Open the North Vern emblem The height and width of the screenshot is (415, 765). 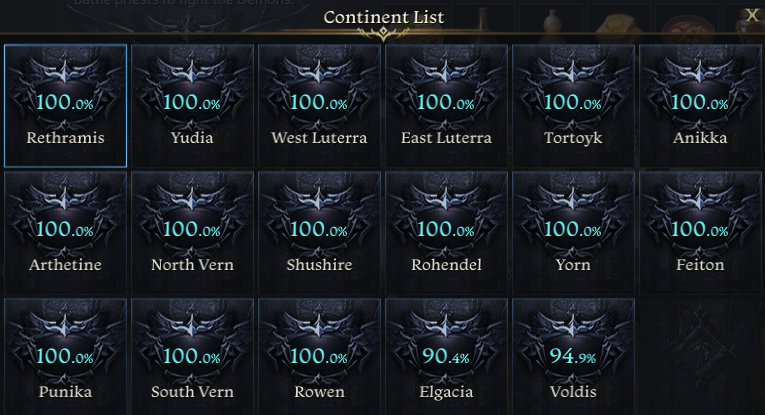(192, 233)
